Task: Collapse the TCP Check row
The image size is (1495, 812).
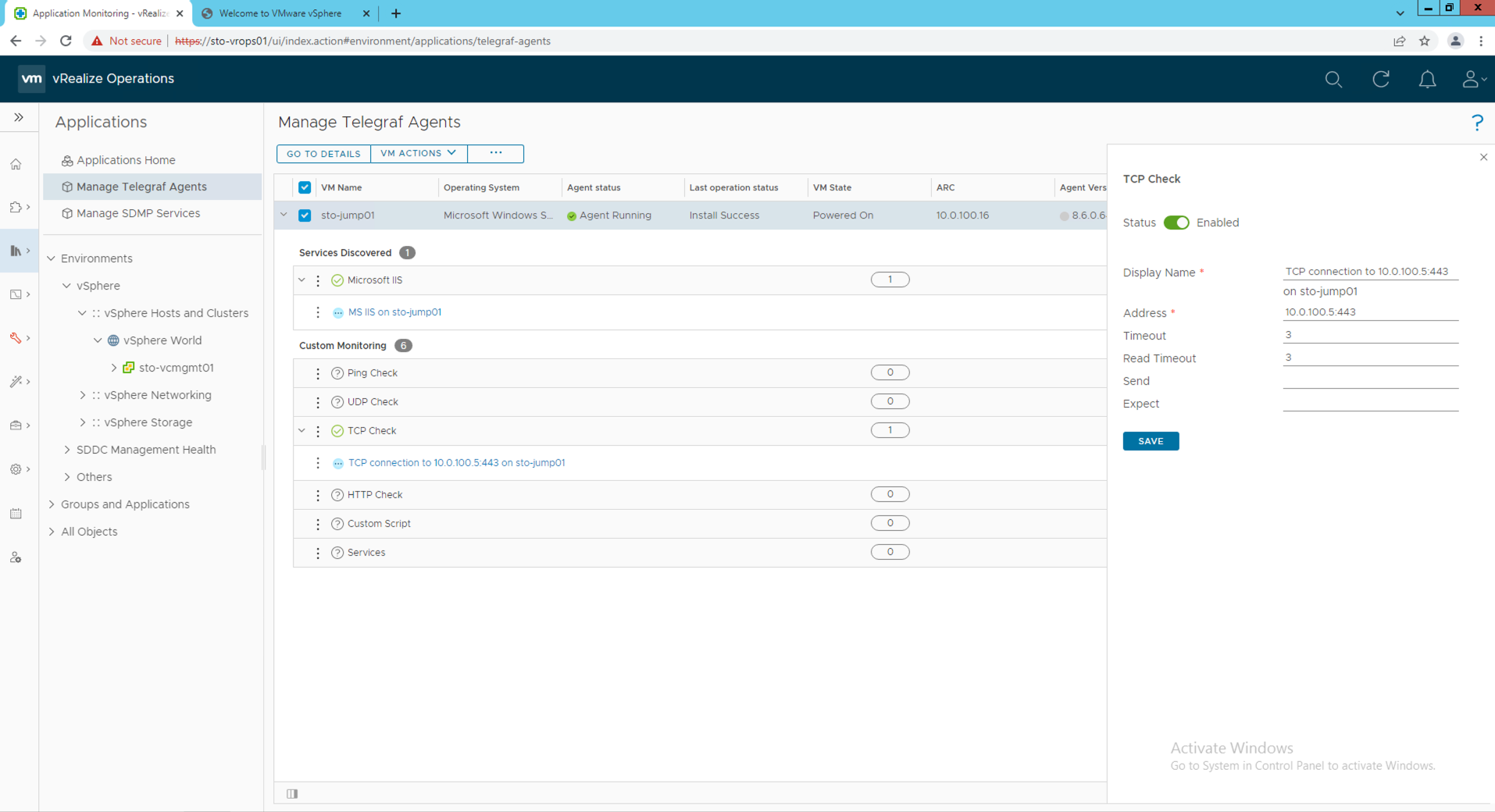Action: tap(302, 430)
